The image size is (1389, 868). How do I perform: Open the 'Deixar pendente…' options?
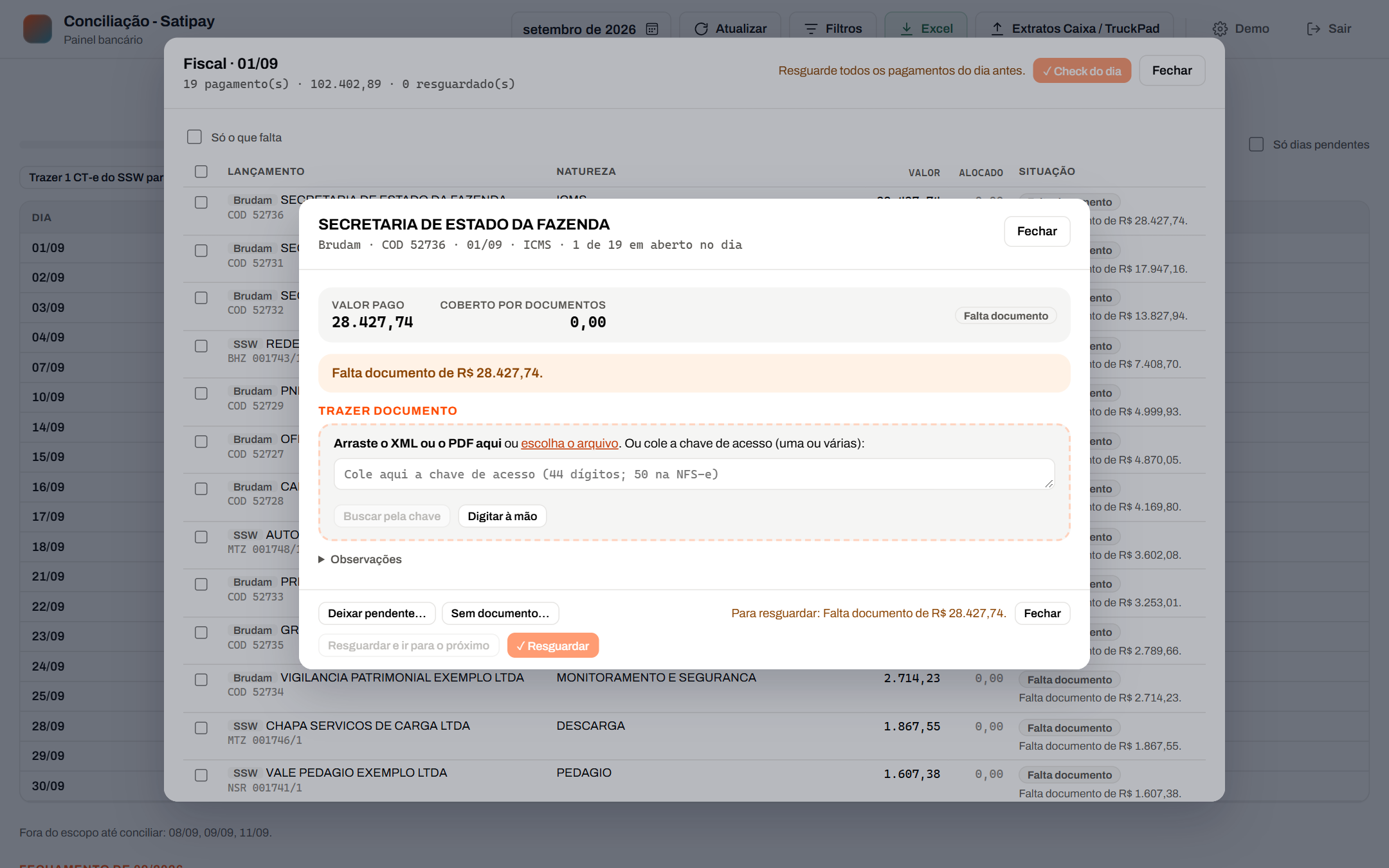pyautogui.click(x=377, y=613)
